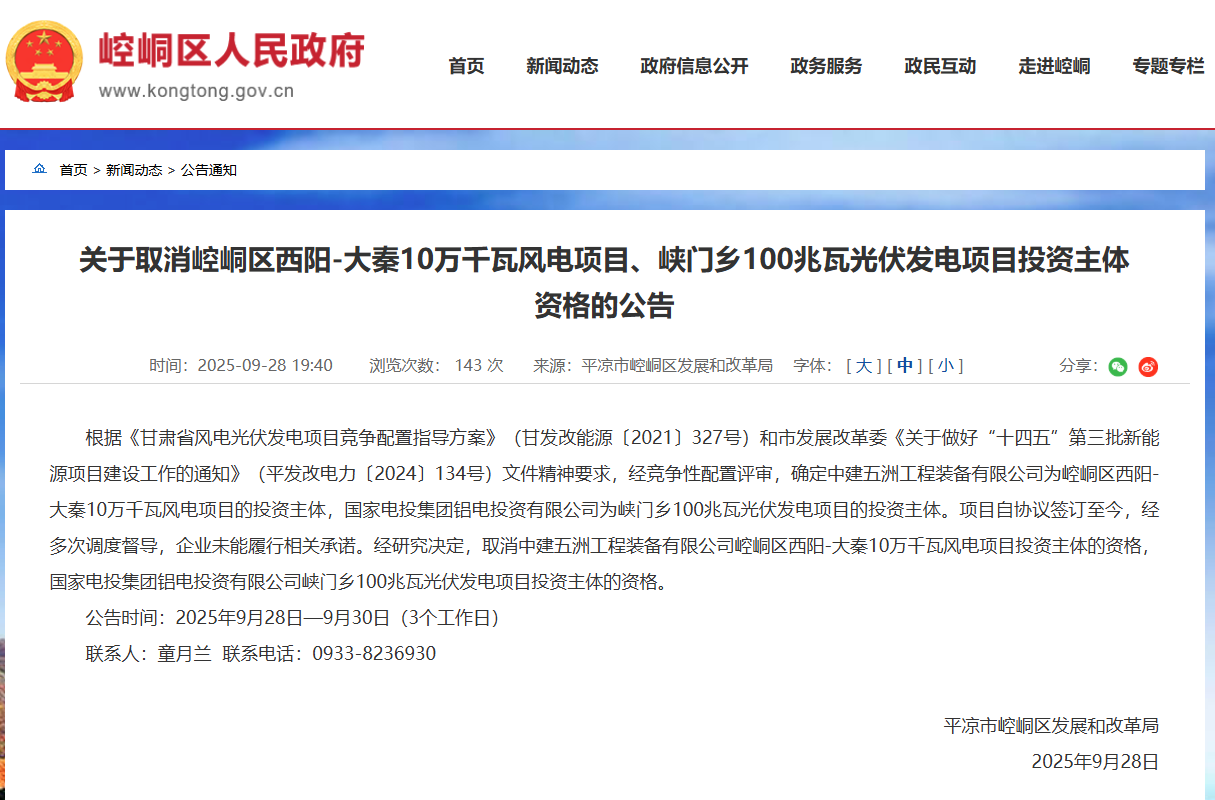Click the 分享 label
This screenshot has width=1215, height=800.
[1079, 366]
